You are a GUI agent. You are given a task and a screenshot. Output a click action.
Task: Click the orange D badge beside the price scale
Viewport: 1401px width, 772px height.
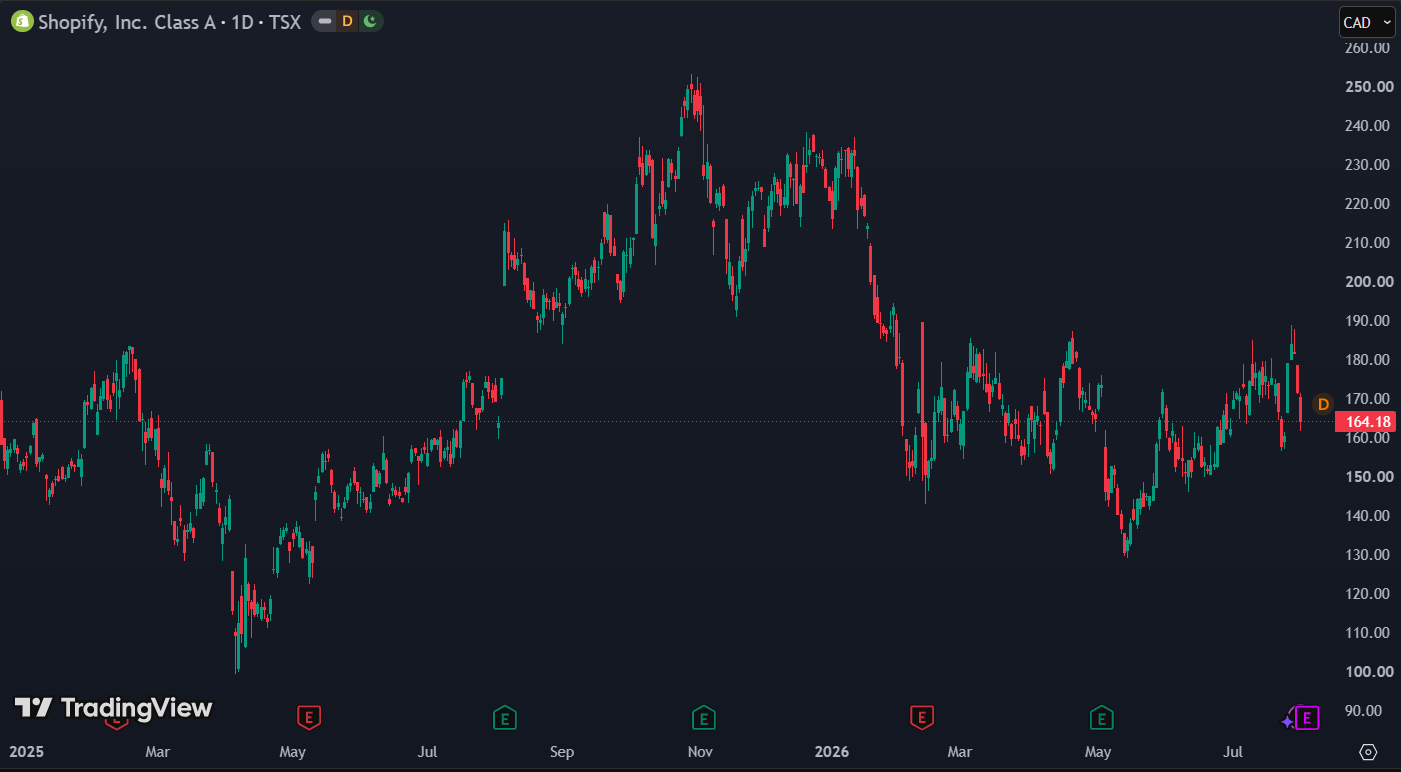1323,404
